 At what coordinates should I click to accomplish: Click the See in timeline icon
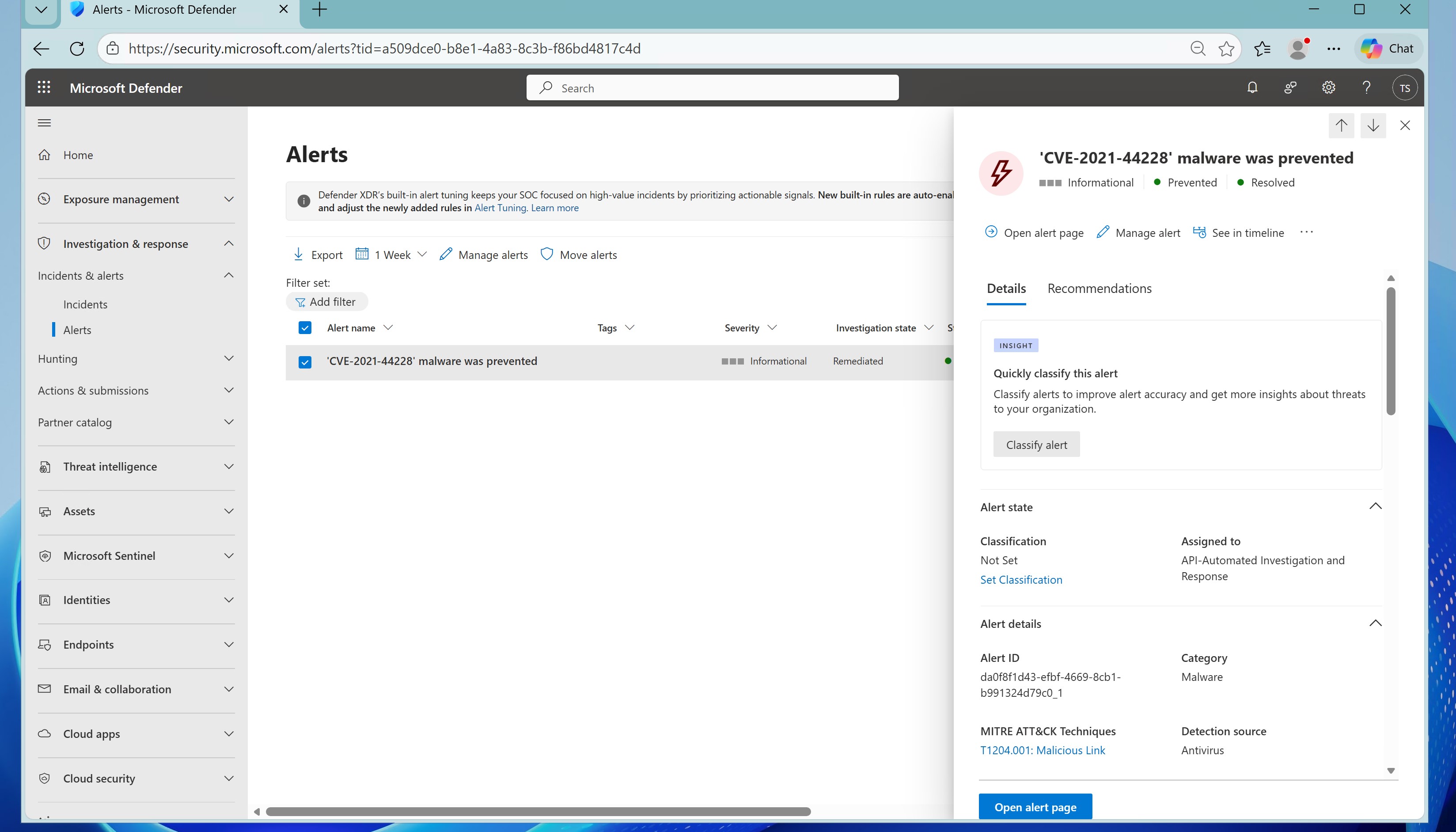click(x=1199, y=232)
